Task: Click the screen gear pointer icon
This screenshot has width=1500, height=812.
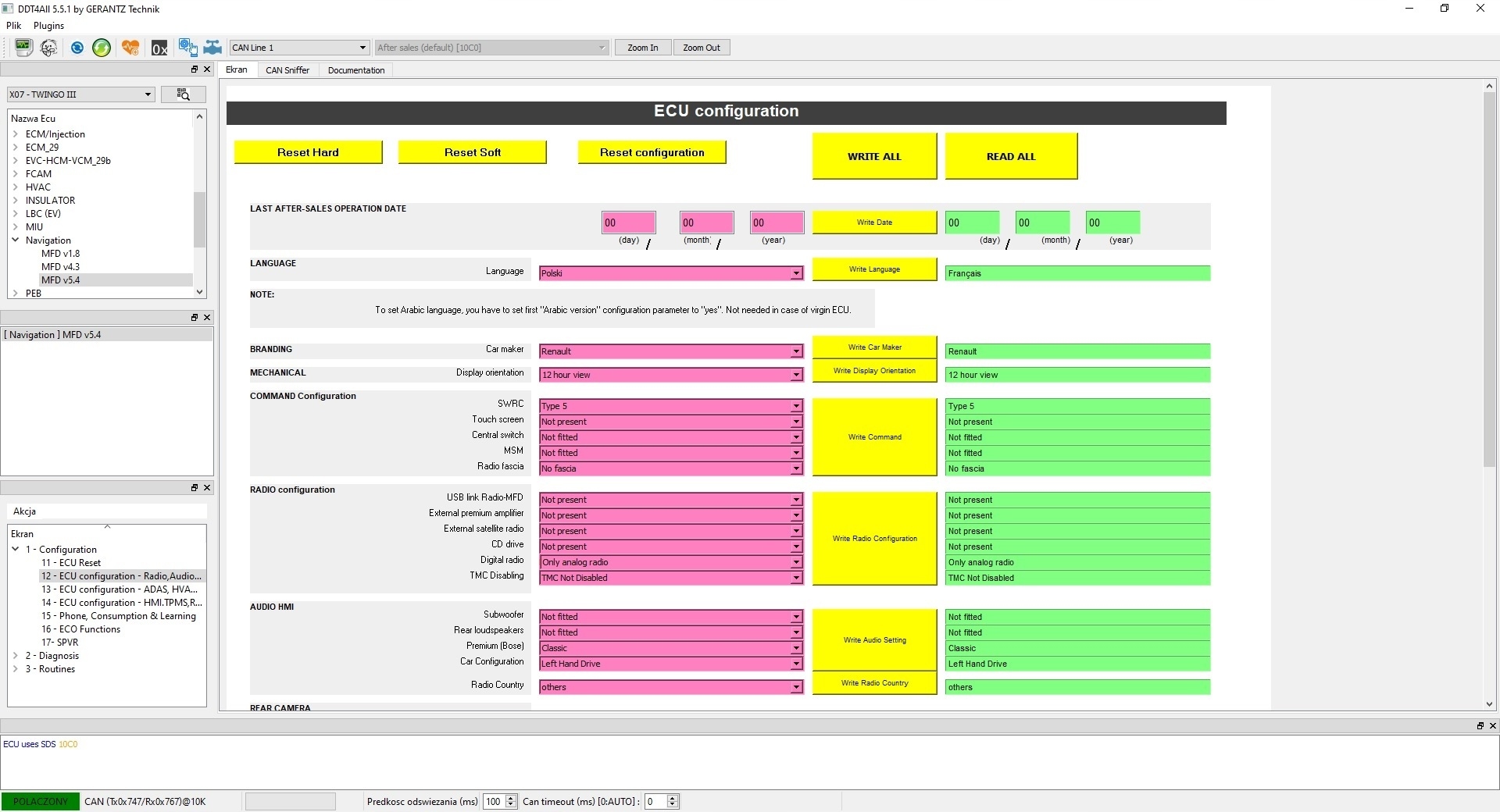Action: [187, 48]
